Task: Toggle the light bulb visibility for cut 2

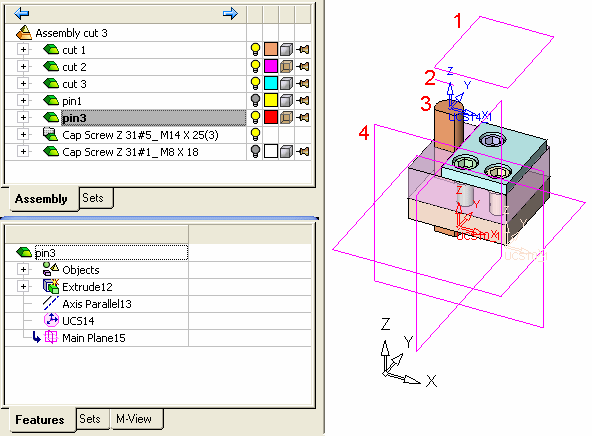Action: [256, 66]
